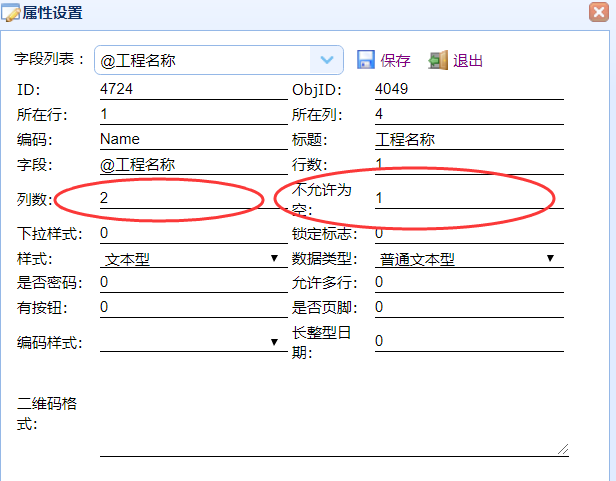Click the 所在列 field with value 4
This screenshot has width=616, height=481.
(x=469, y=114)
